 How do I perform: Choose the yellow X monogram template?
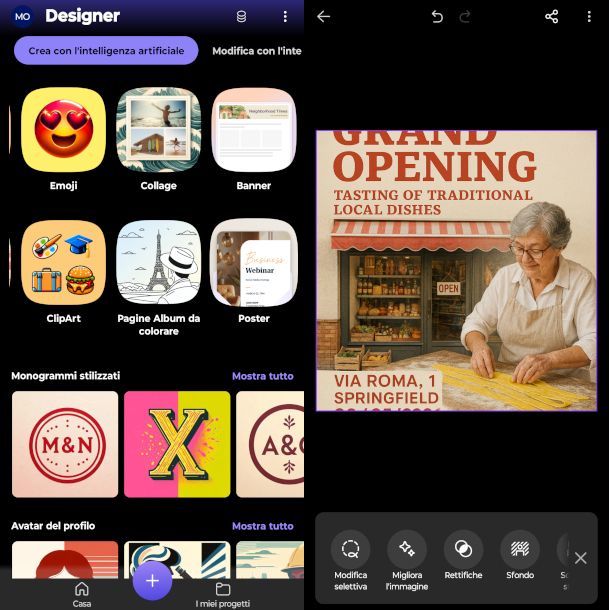click(177, 444)
